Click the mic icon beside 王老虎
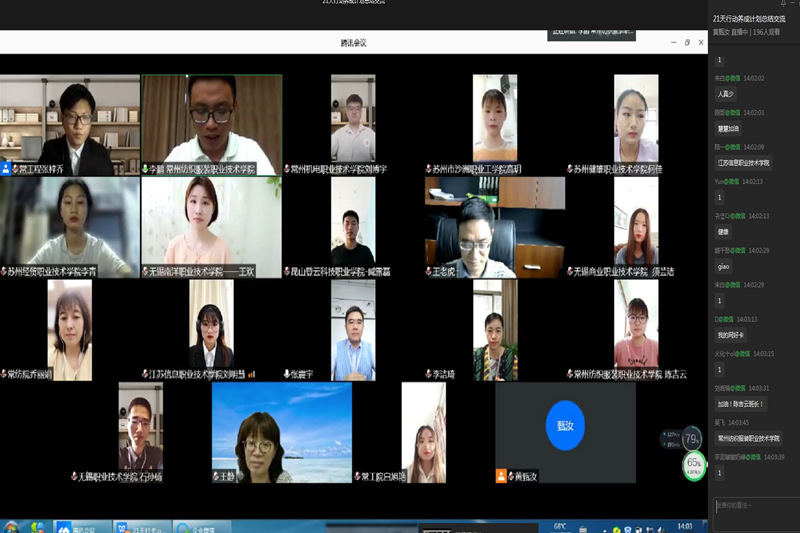800x533 pixels. [x=429, y=271]
